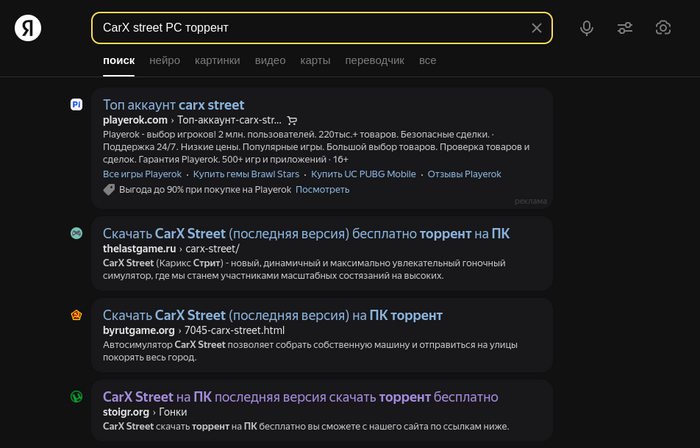Switch to the «картинки» tab
The height and width of the screenshot is (448, 700).
(x=217, y=61)
